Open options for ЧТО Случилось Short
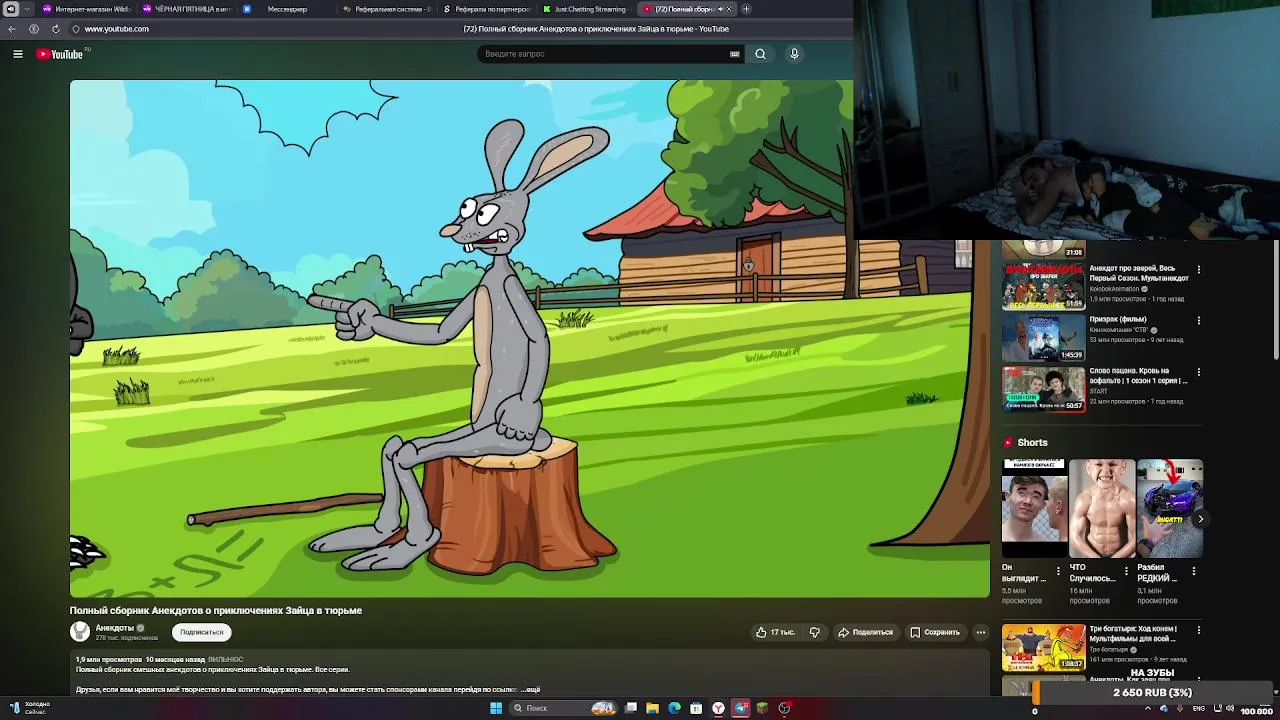 pyautogui.click(x=1126, y=571)
